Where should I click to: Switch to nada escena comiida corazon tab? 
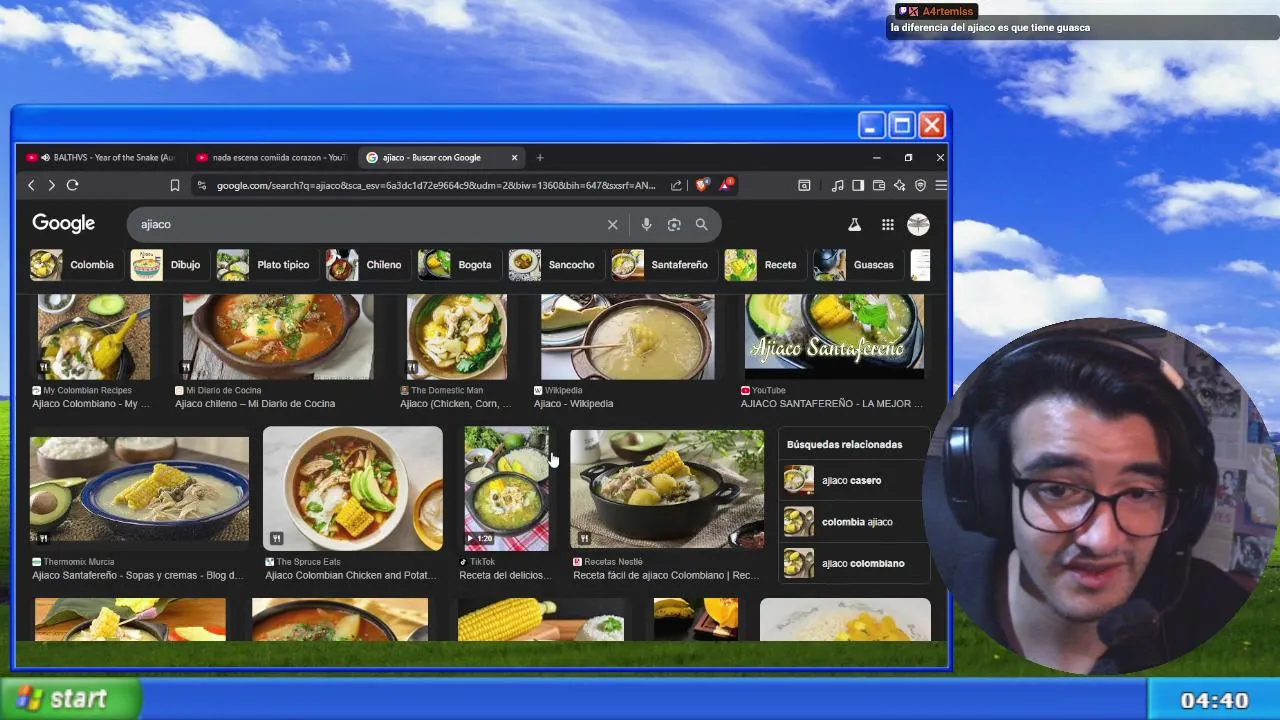pos(272,158)
